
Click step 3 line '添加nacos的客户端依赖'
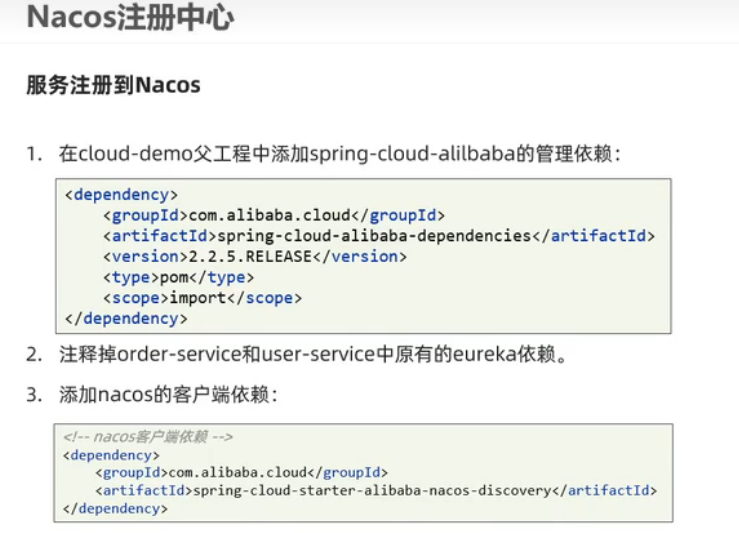152,394
